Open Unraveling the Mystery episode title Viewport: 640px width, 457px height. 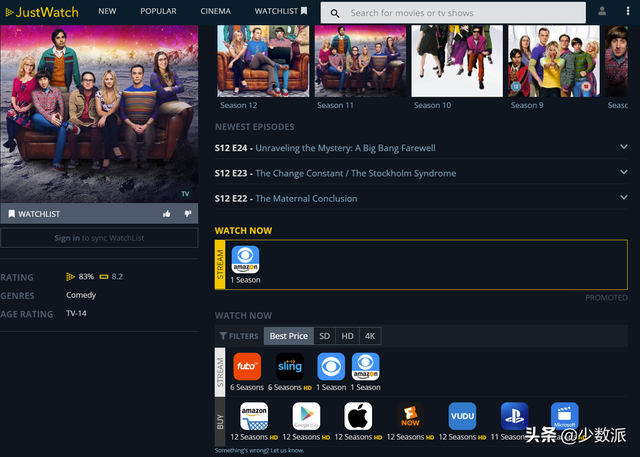345,148
